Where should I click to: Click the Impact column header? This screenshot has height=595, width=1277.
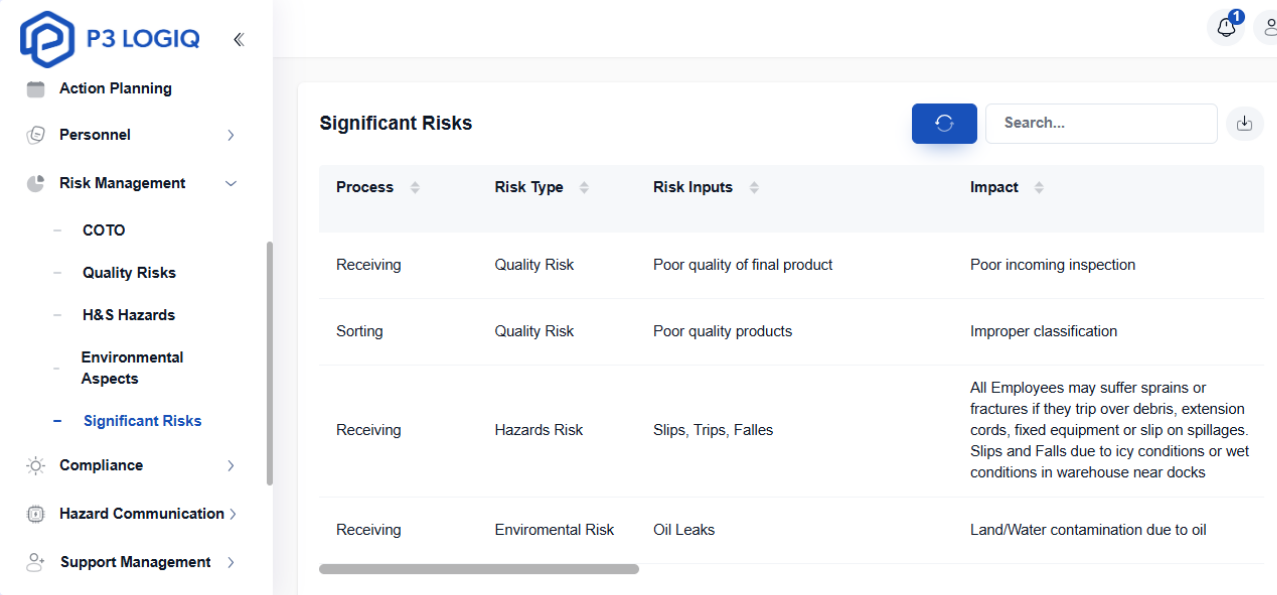pos(994,187)
